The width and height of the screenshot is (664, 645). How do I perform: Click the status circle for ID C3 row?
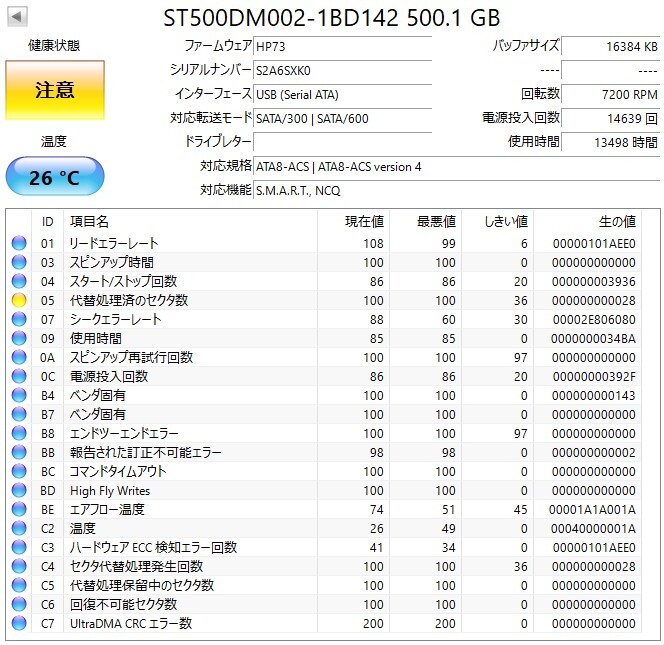pos(19,547)
